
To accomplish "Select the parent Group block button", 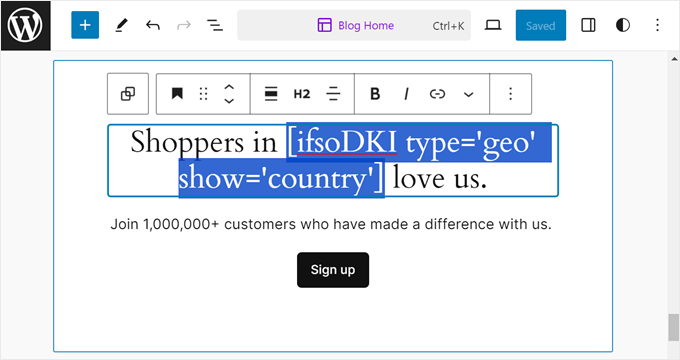I will click(128, 94).
